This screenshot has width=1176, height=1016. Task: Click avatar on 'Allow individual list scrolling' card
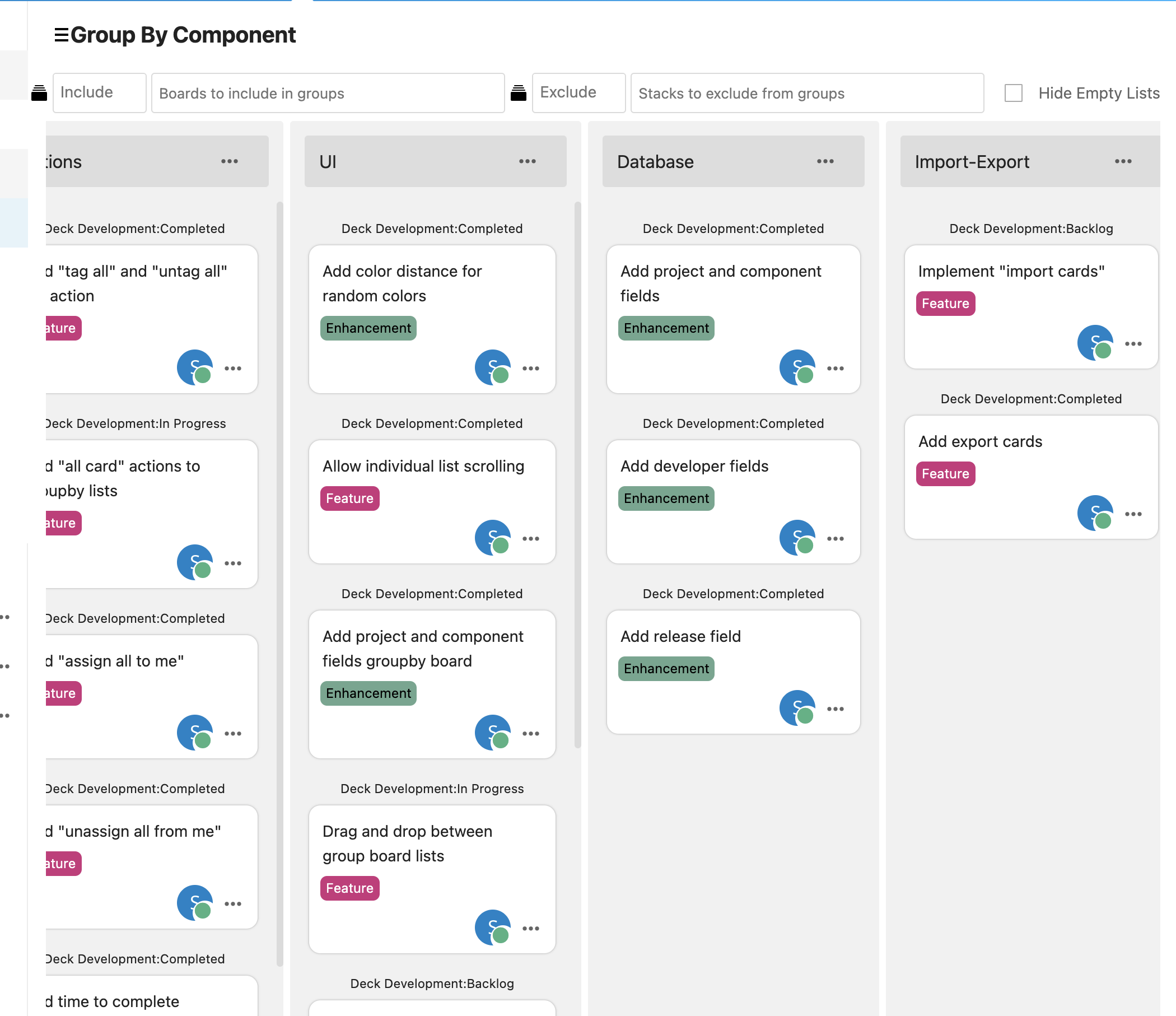click(493, 538)
